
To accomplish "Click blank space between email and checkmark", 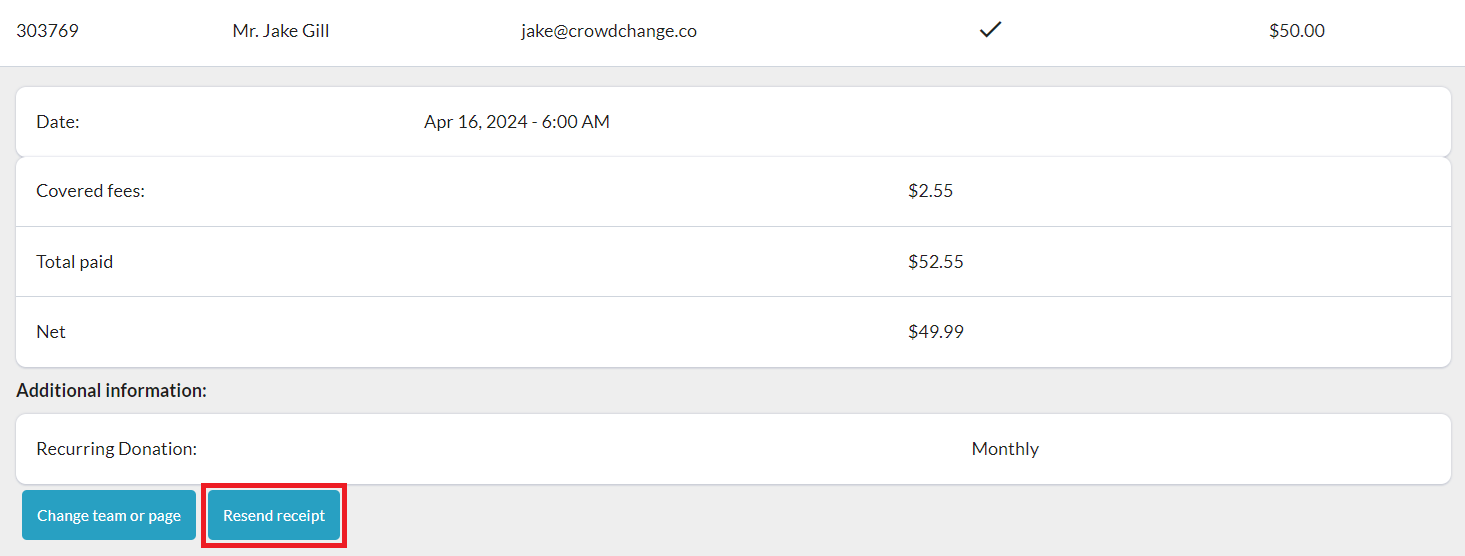I will pyautogui.click(x=840, y=31).
